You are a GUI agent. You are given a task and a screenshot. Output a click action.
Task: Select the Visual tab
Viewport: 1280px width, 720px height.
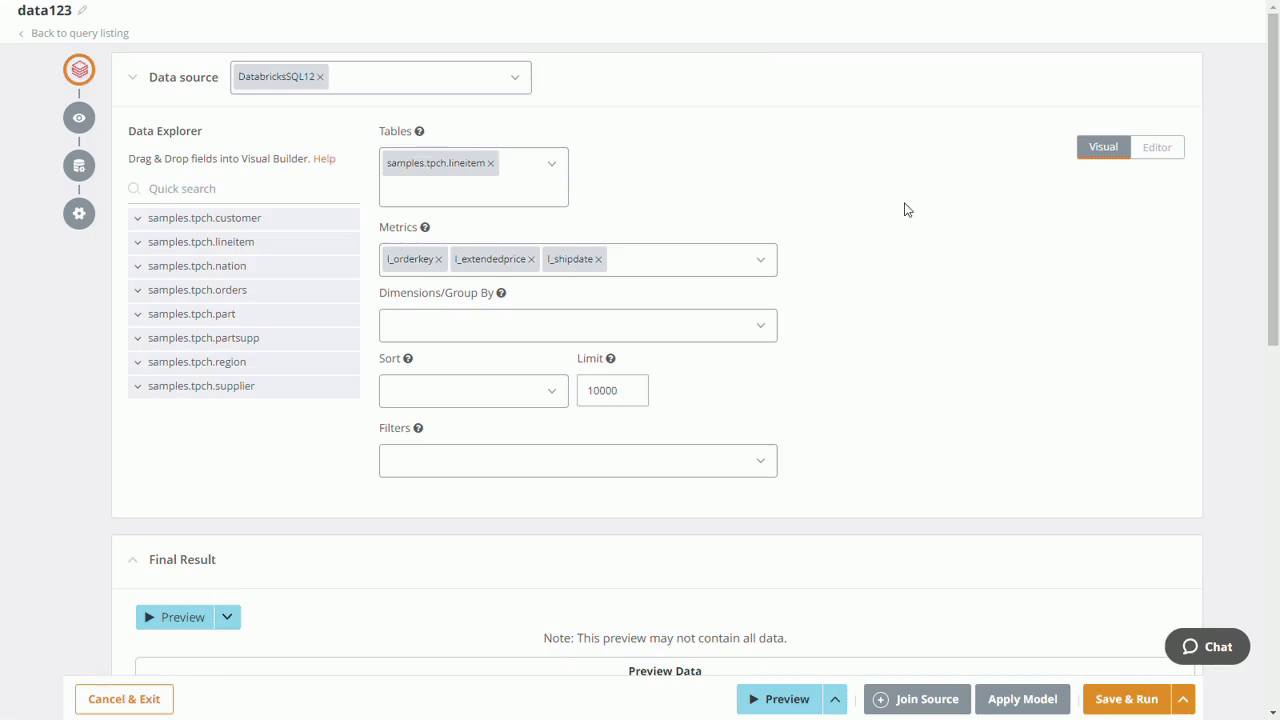1103,147
